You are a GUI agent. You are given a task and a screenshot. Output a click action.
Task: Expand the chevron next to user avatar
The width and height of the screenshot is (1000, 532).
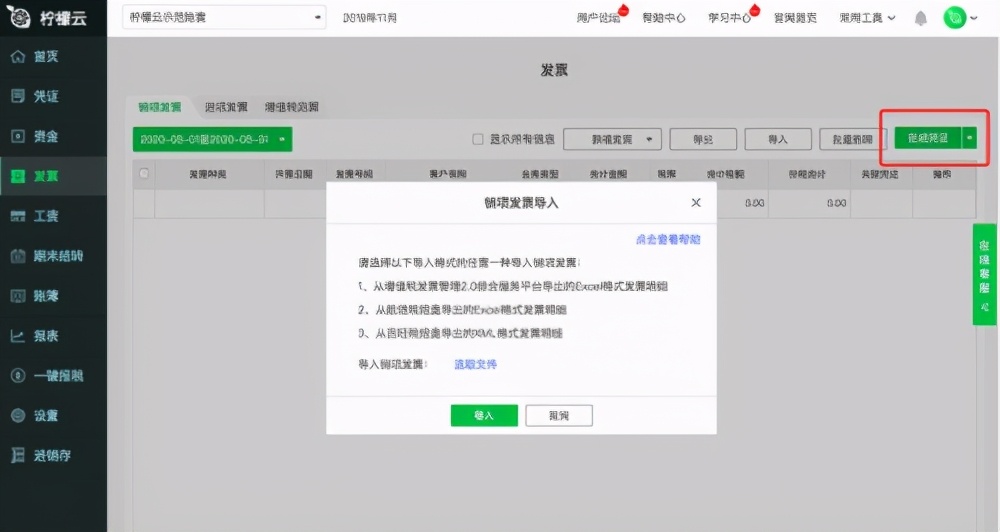tap(974, 18)
